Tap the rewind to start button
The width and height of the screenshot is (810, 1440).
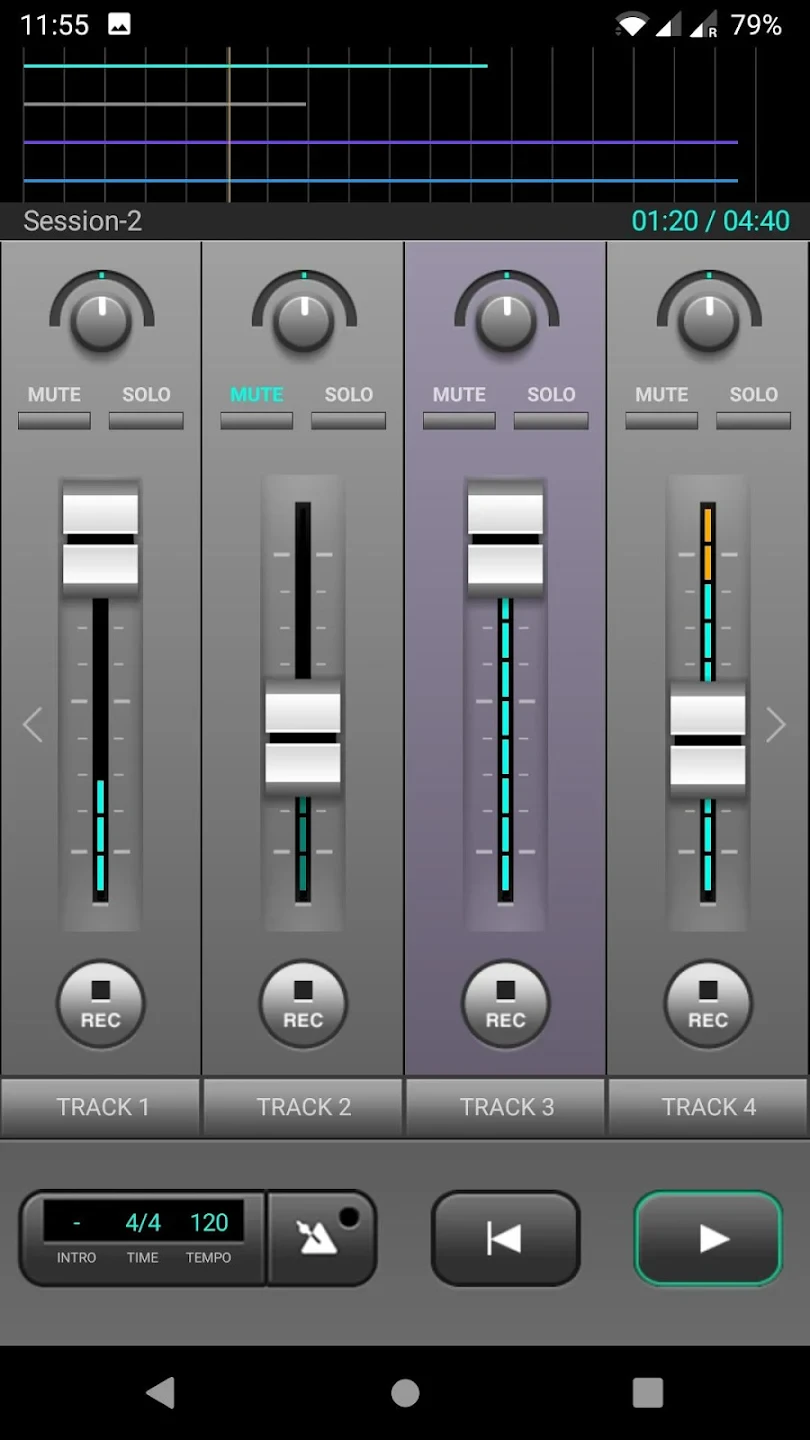point(505,1238)
